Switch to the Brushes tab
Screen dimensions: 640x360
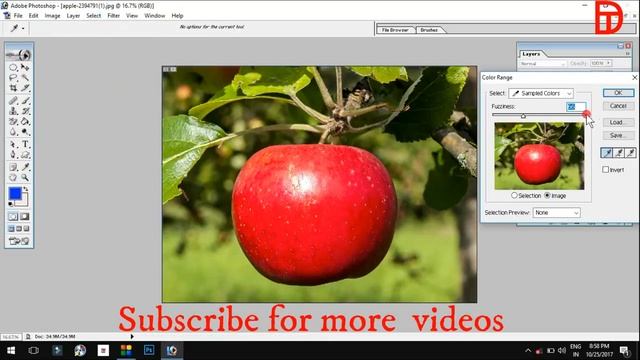click(x=429, y=30)
